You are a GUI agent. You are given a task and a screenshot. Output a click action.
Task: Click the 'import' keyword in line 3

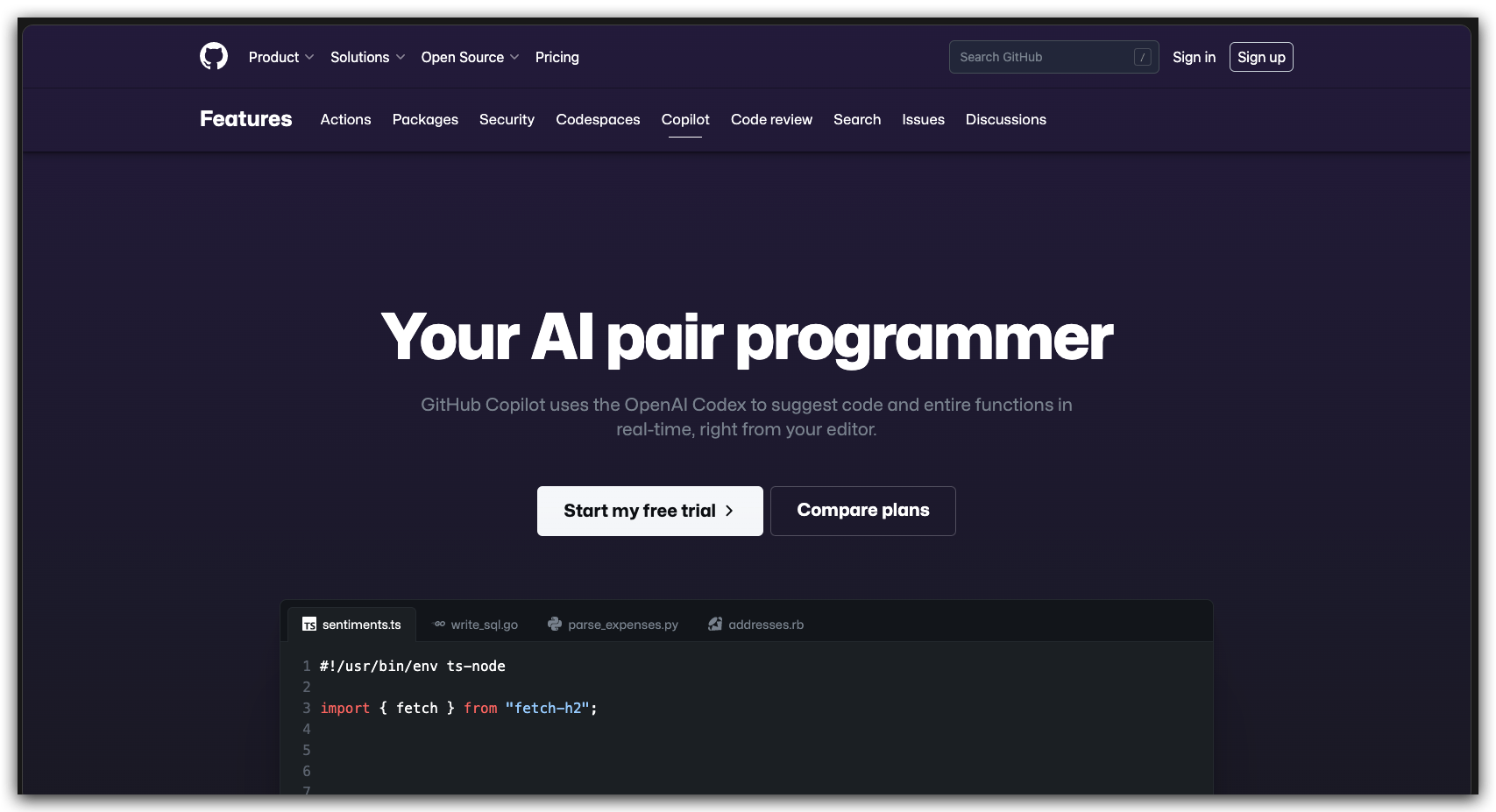[x=344, y=708]
